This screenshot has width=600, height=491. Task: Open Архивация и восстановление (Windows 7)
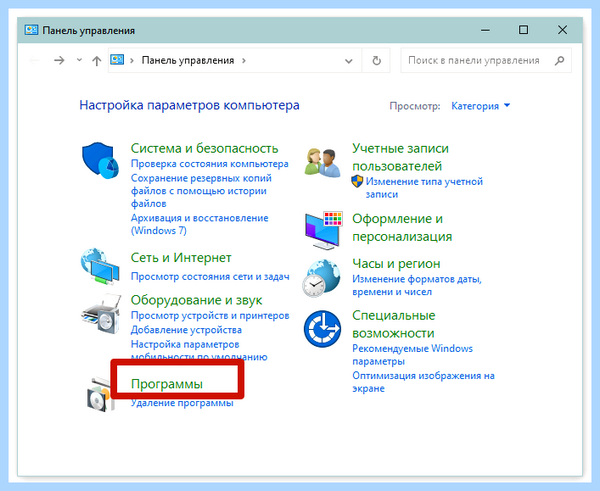[x=199, y=224]
